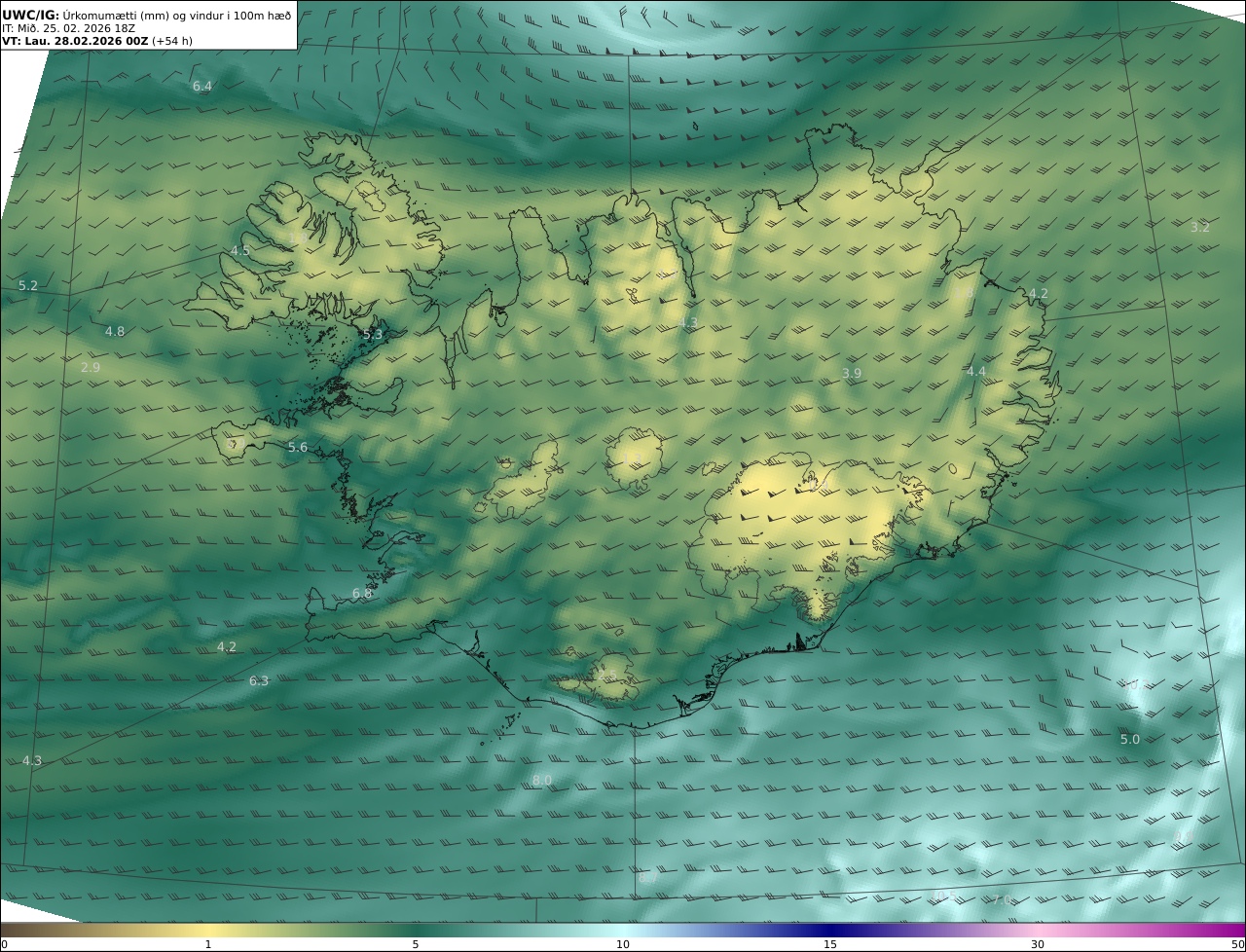Click the colorbar tick label 1
The width and height of the screenshot is (1246, 952).
tap(208, 944)
